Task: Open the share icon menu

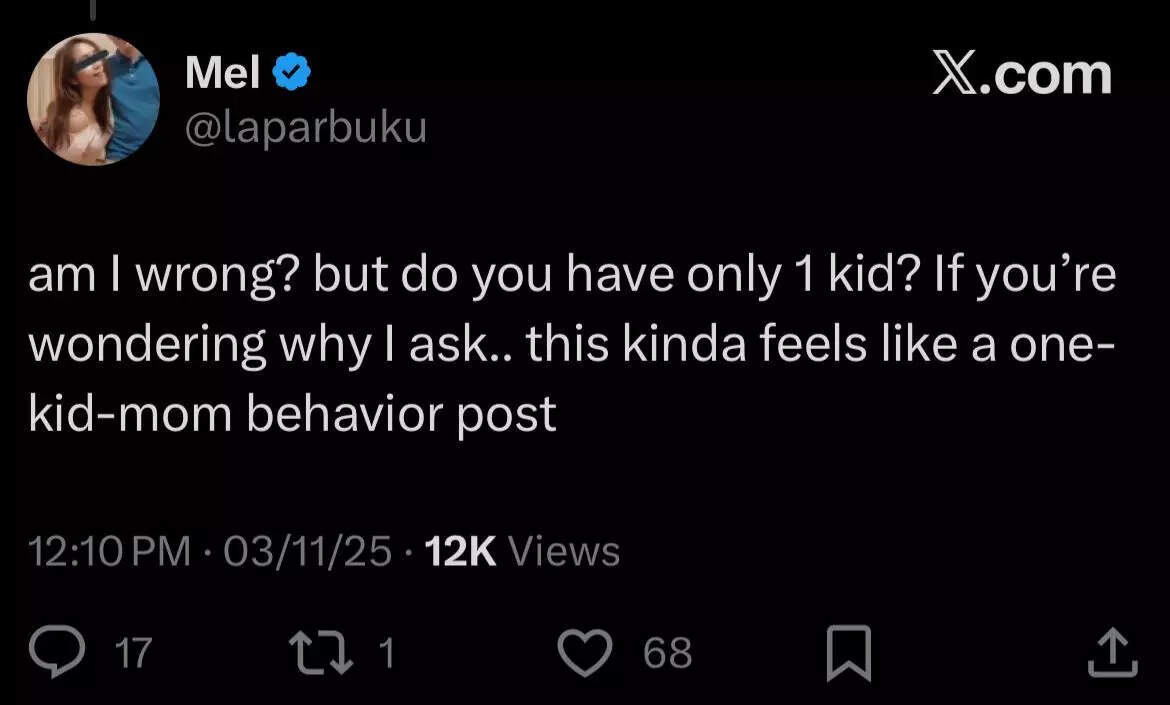Action: click(x=1111, y=653)
